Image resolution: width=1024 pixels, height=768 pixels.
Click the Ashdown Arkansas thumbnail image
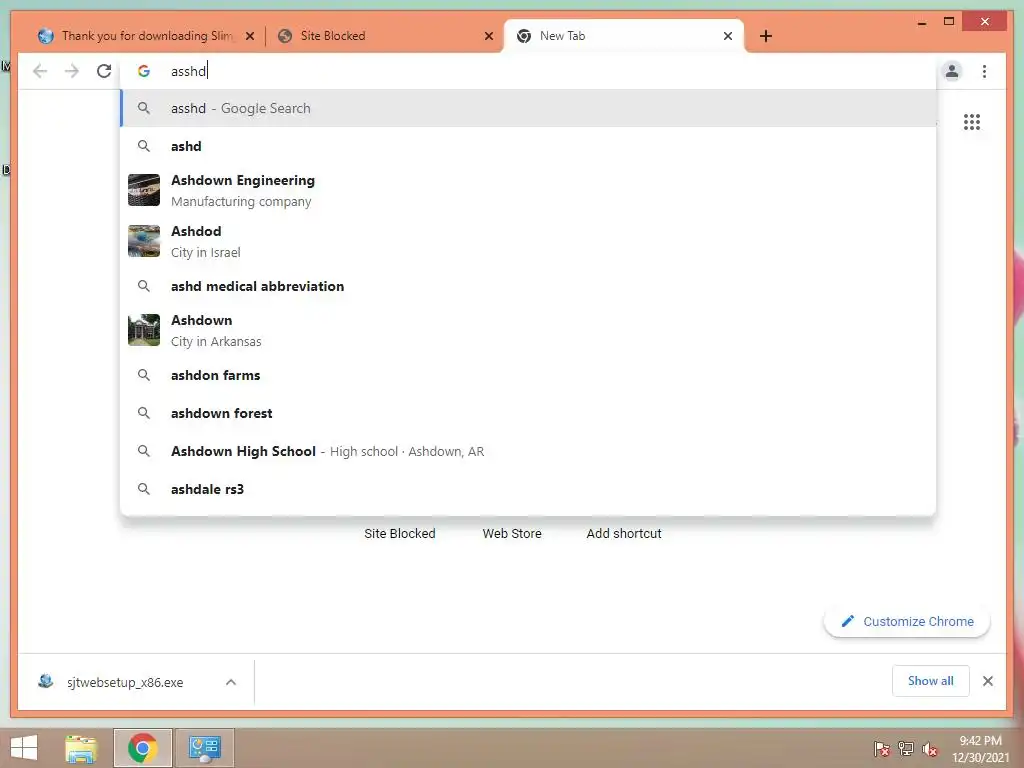click(144, 330)
